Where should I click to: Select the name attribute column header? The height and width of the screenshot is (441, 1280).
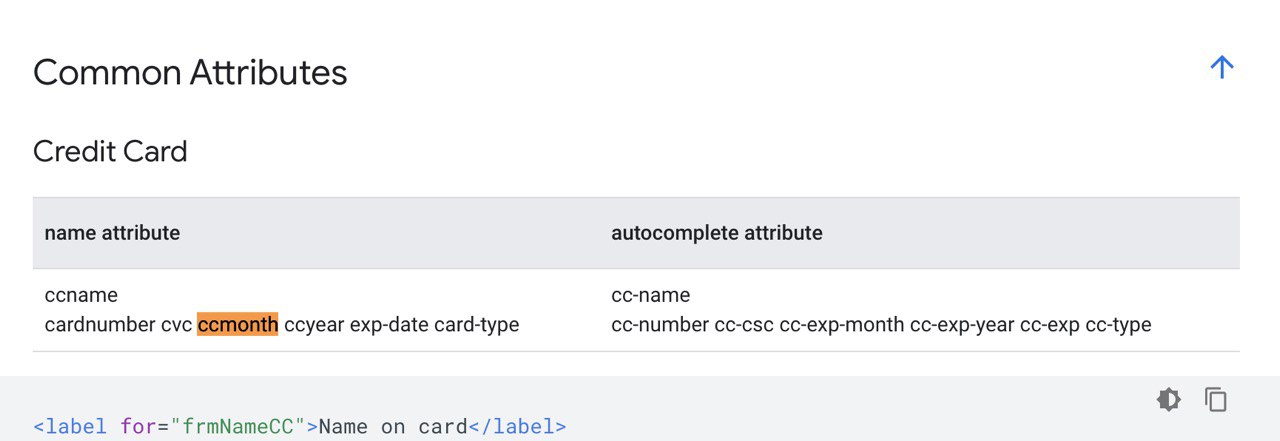point(113,233)
